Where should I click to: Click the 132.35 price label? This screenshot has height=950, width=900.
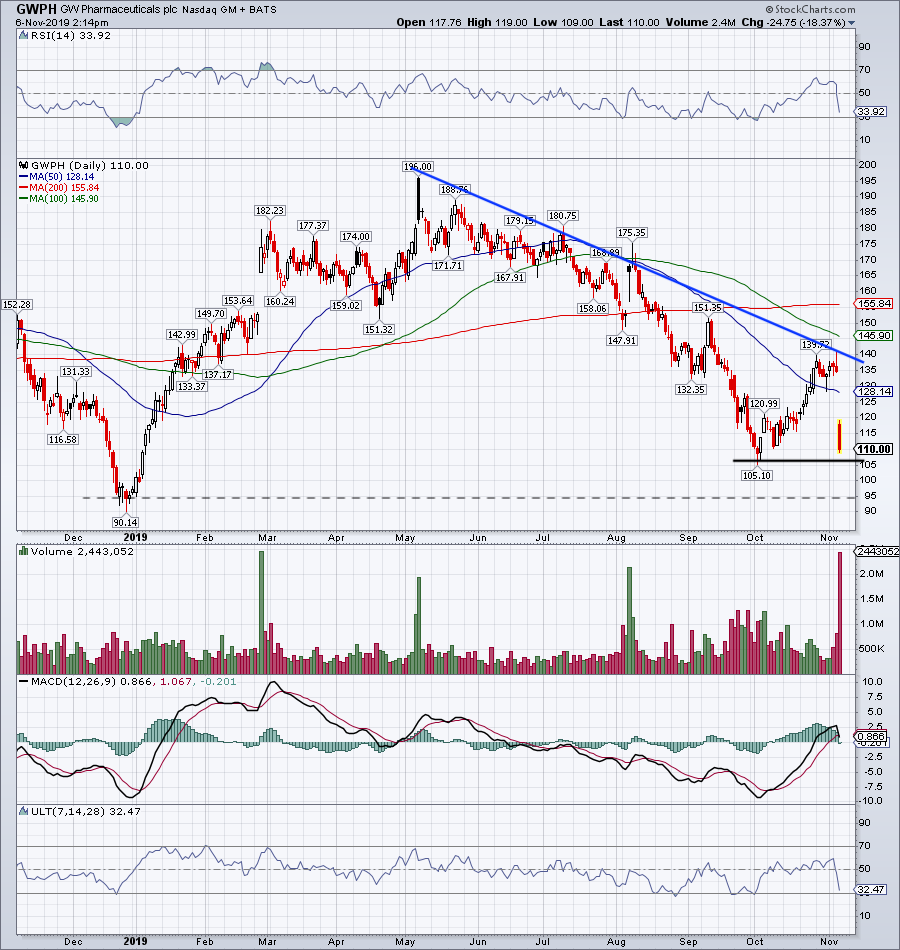(x=691, y=390)
